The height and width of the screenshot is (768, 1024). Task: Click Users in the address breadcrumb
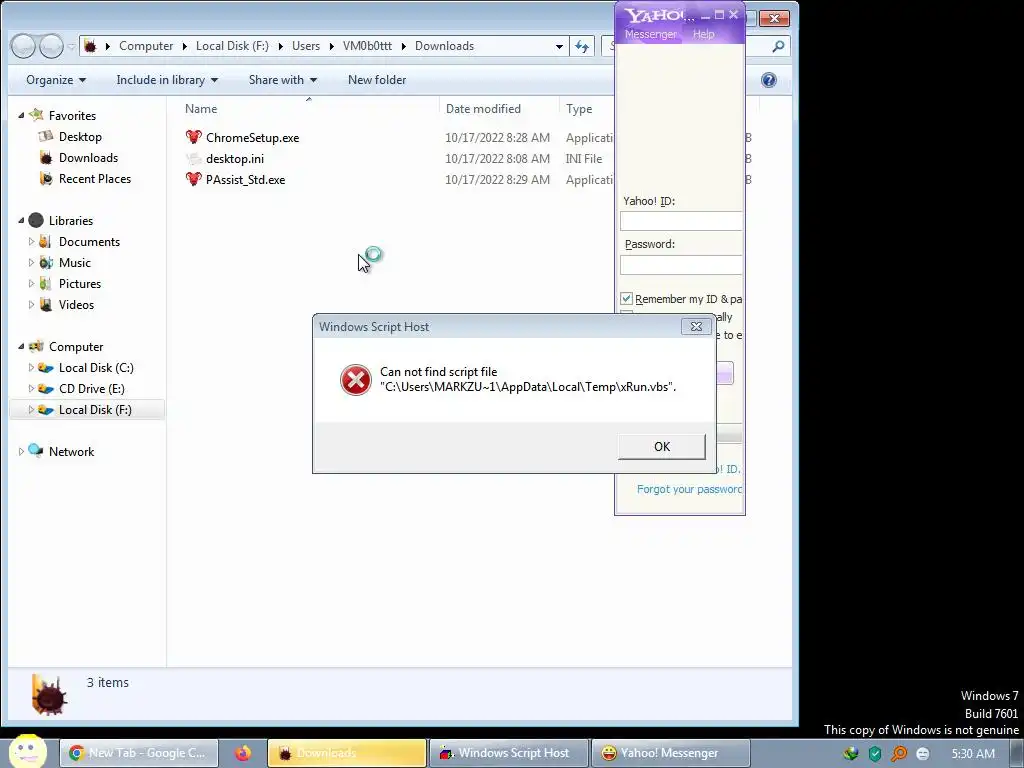tap(306, 46)
